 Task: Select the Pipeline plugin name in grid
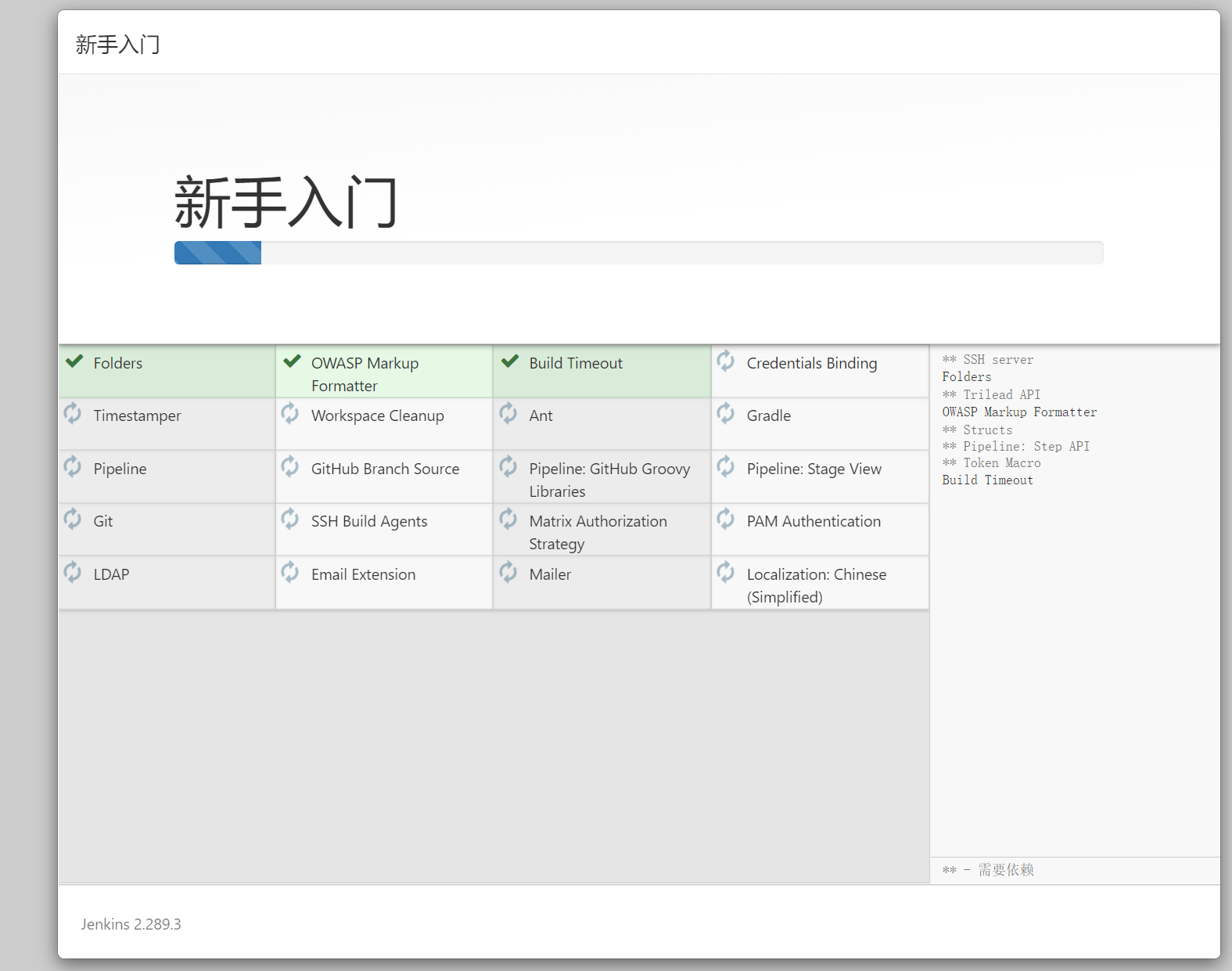tap(120, 469)
